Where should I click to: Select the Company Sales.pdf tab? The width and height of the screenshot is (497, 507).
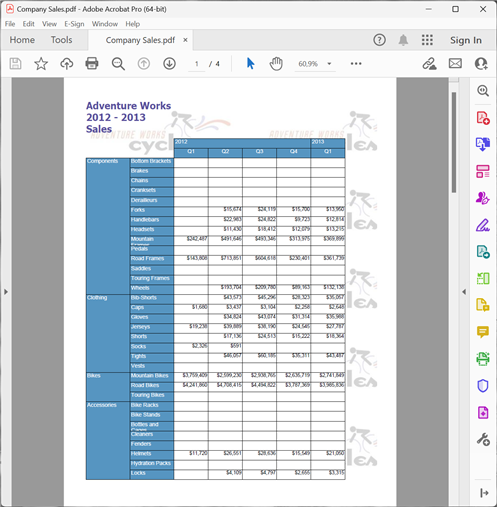[140, 40]
